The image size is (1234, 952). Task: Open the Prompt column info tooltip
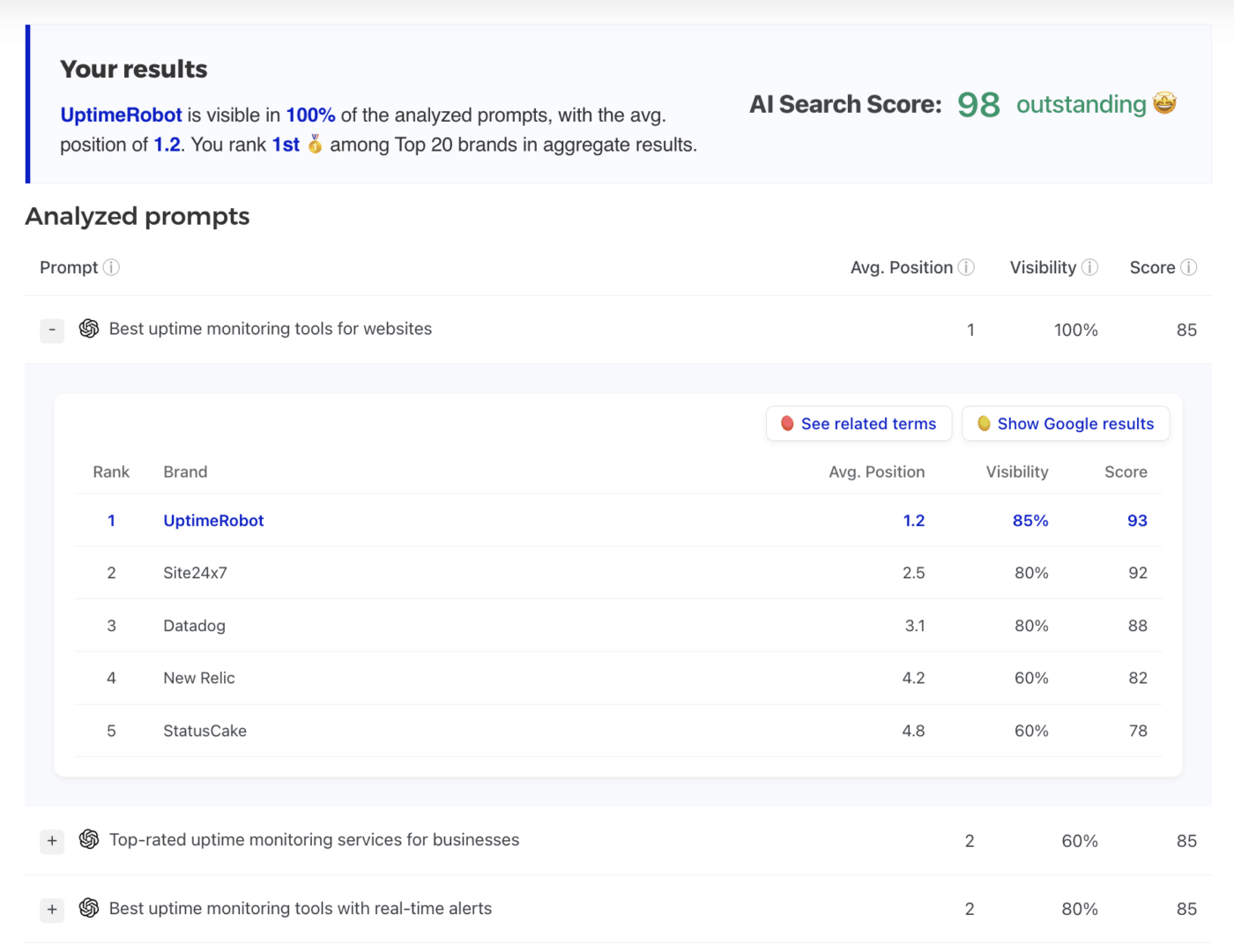click(x=112, y=267)
